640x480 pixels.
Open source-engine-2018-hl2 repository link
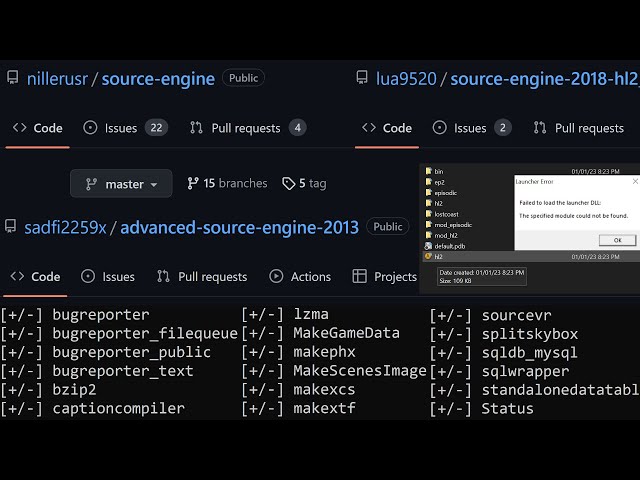544,79
